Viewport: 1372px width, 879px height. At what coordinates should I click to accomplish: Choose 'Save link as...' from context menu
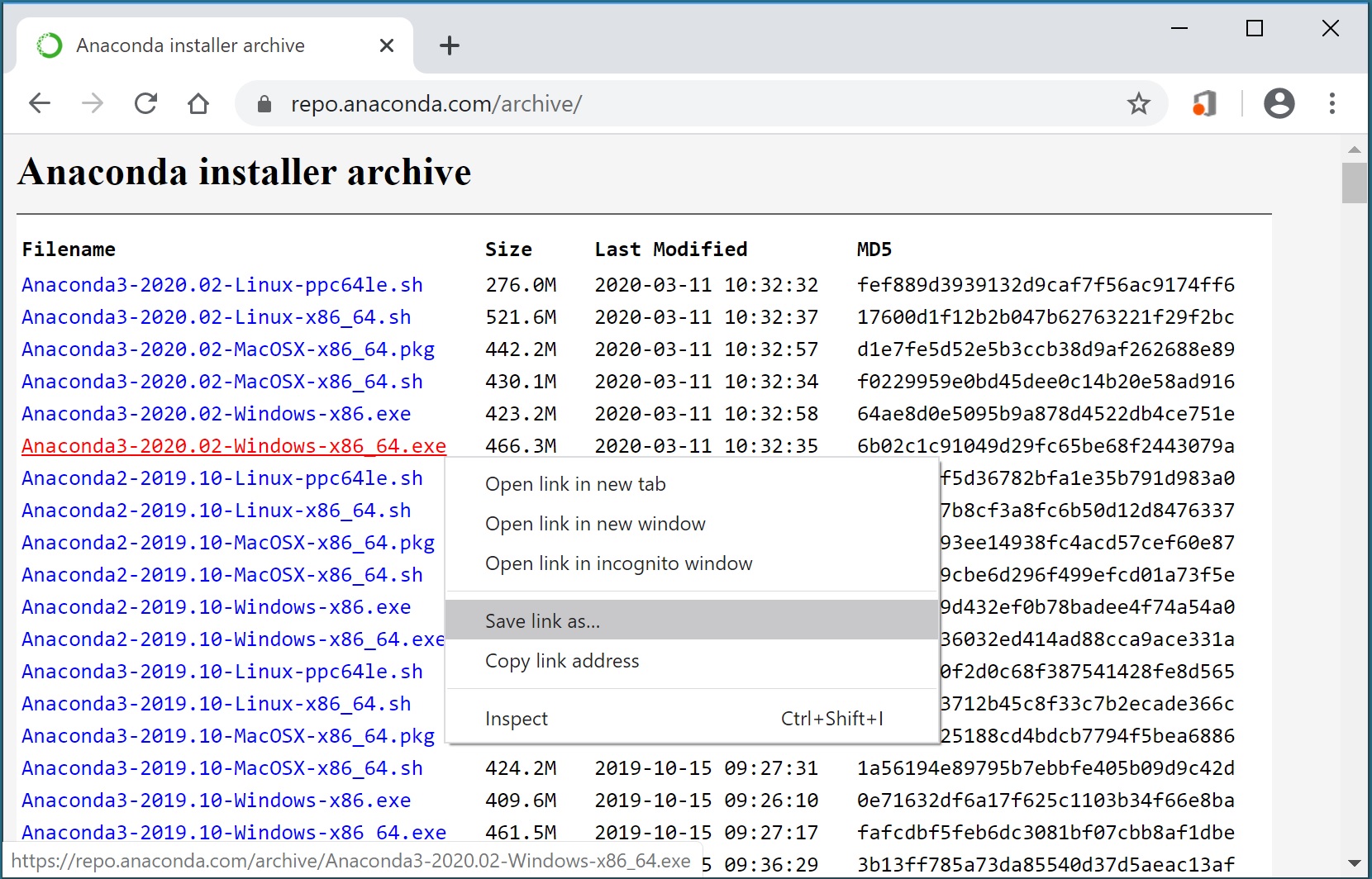click(x=542, y=620)
